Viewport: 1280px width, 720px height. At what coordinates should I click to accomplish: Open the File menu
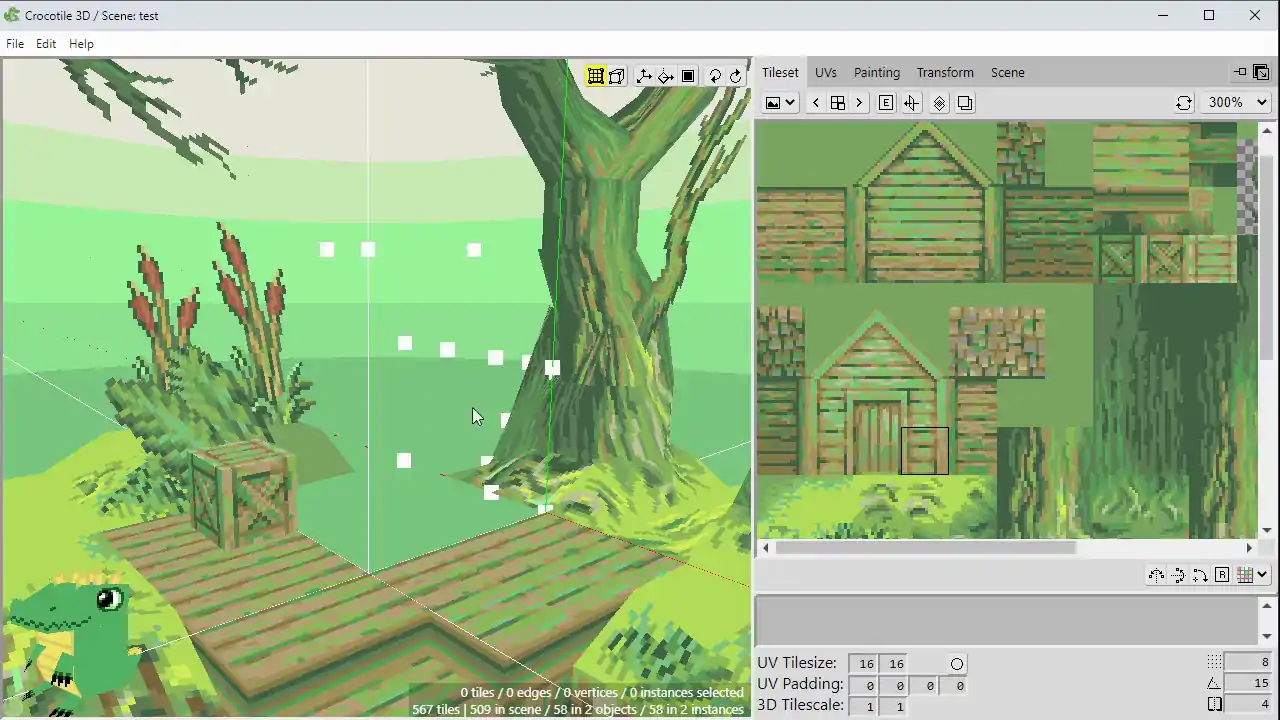point(15,44)
